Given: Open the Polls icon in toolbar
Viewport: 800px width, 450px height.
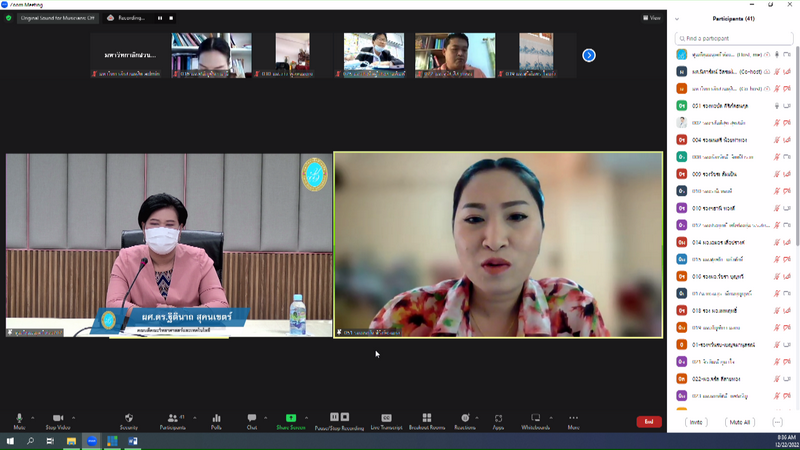Looking at the screenshot, I should pos(216,418).
